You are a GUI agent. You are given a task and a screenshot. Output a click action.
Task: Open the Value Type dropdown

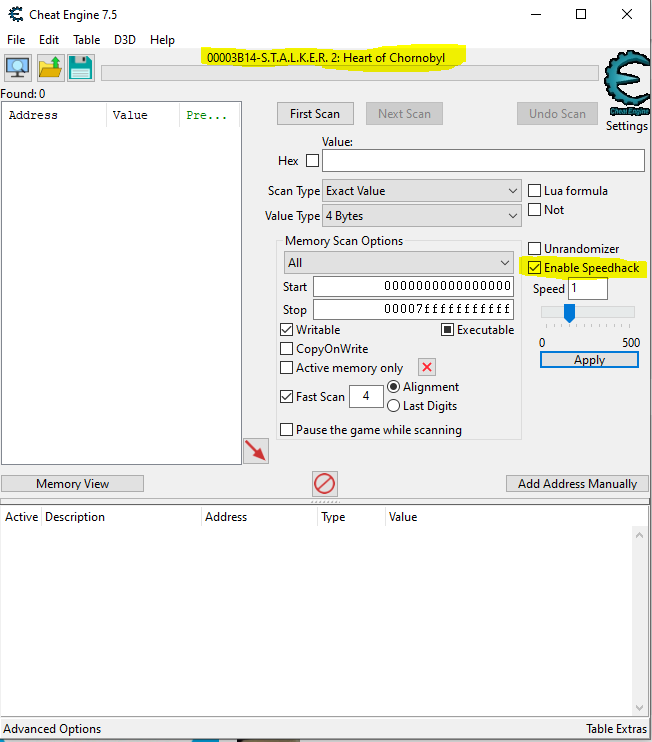coord(422,216)
